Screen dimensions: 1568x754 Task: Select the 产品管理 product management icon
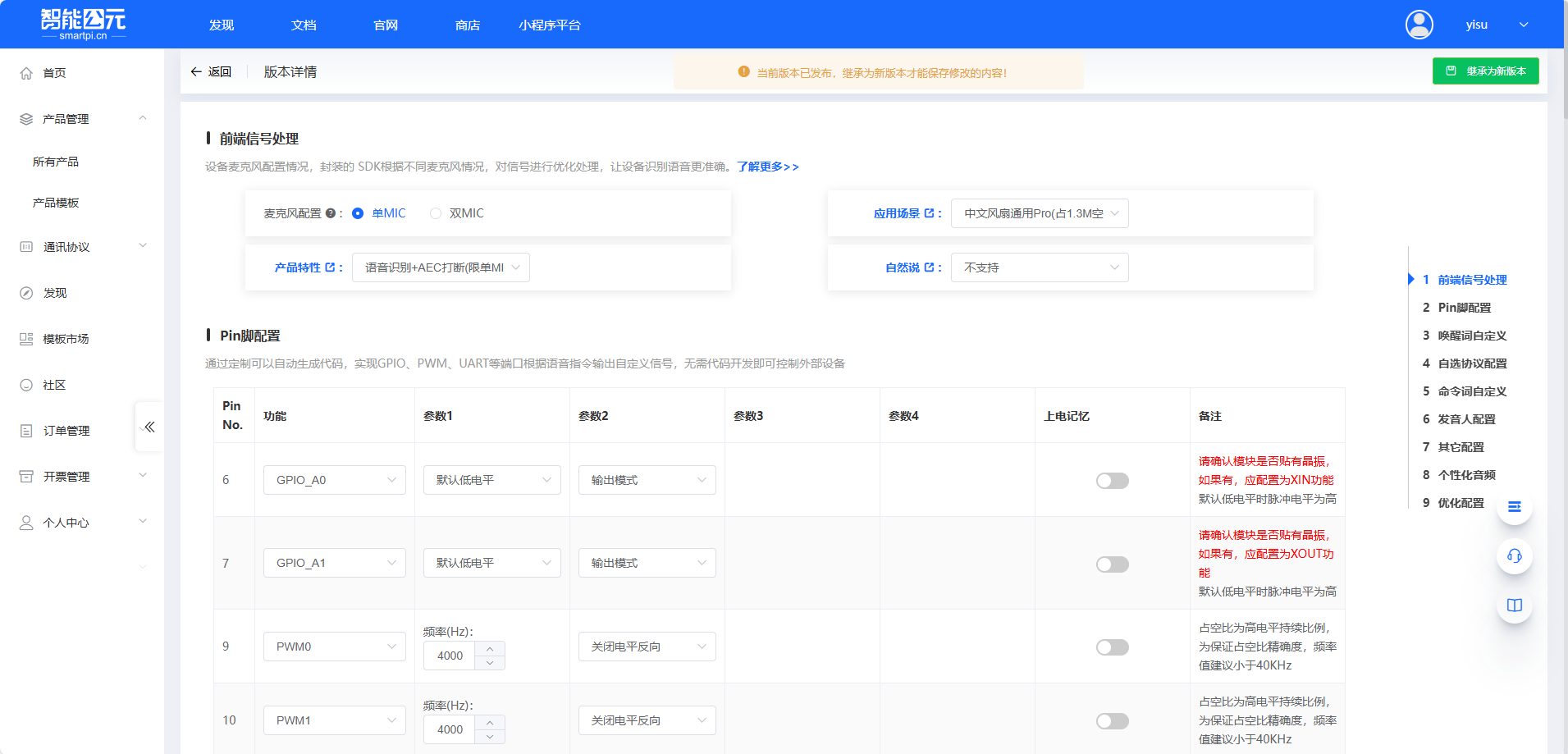(25, 118)
